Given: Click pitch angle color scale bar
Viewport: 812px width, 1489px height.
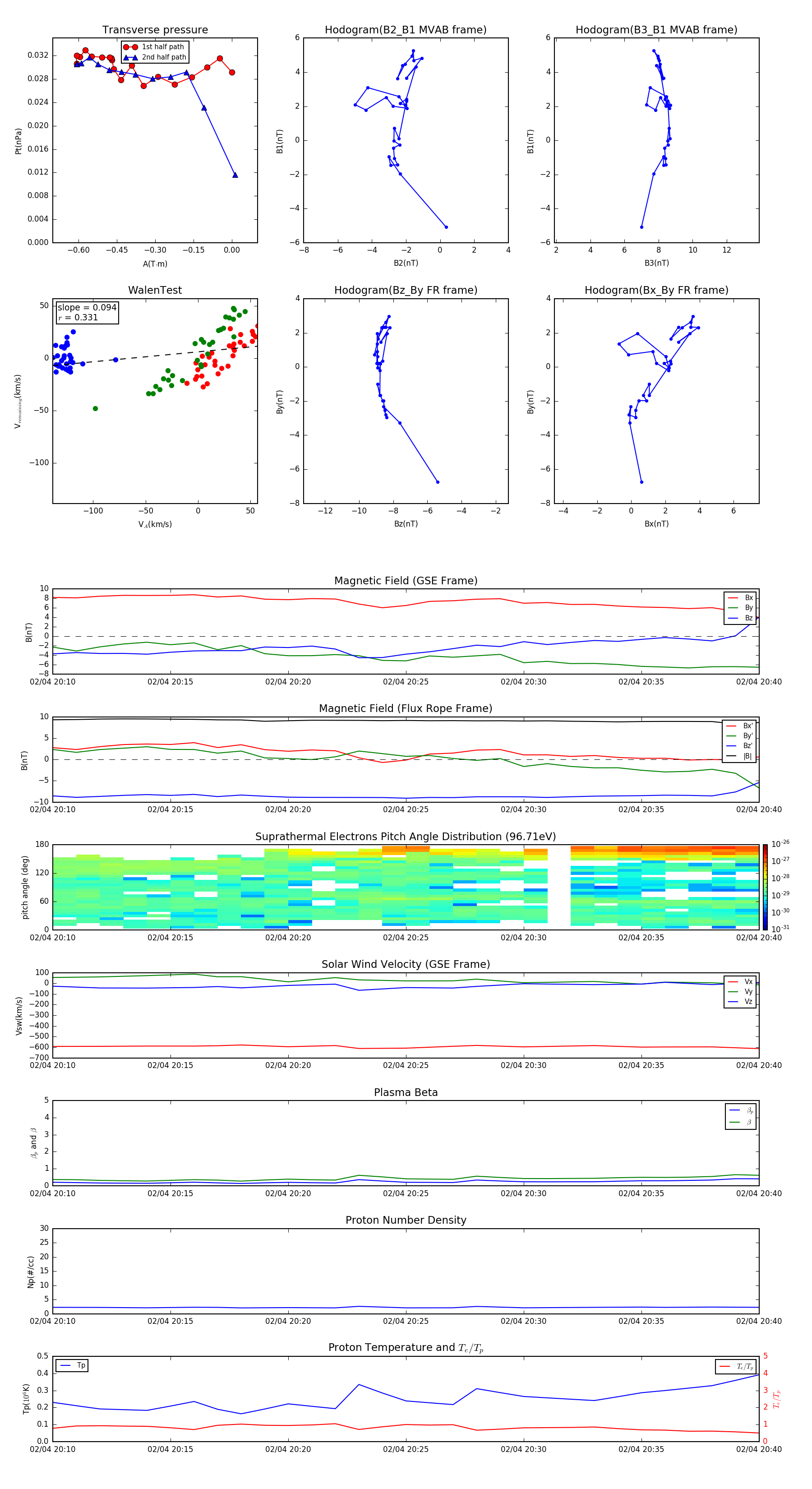Looking at the screenshot, I should point(765,887).
